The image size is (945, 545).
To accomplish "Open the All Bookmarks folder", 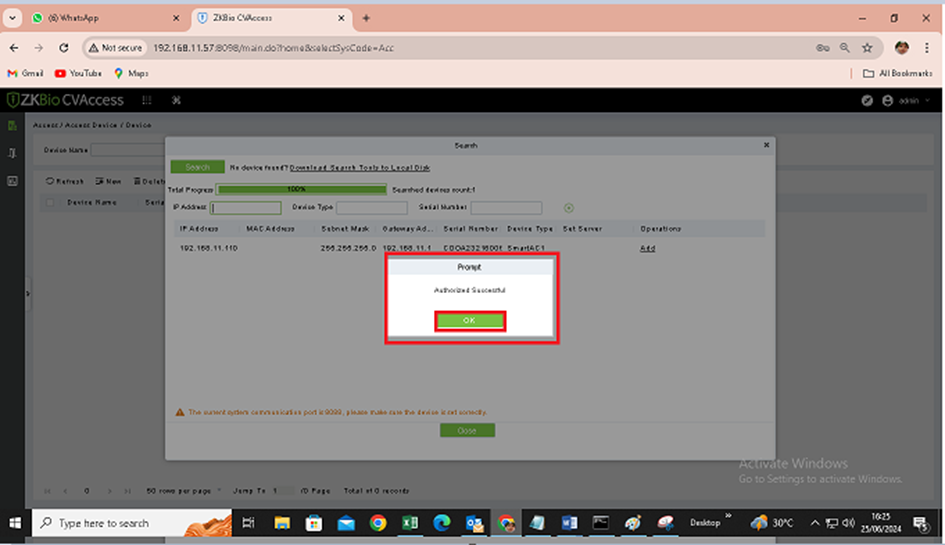I will [x=899, y=73].
